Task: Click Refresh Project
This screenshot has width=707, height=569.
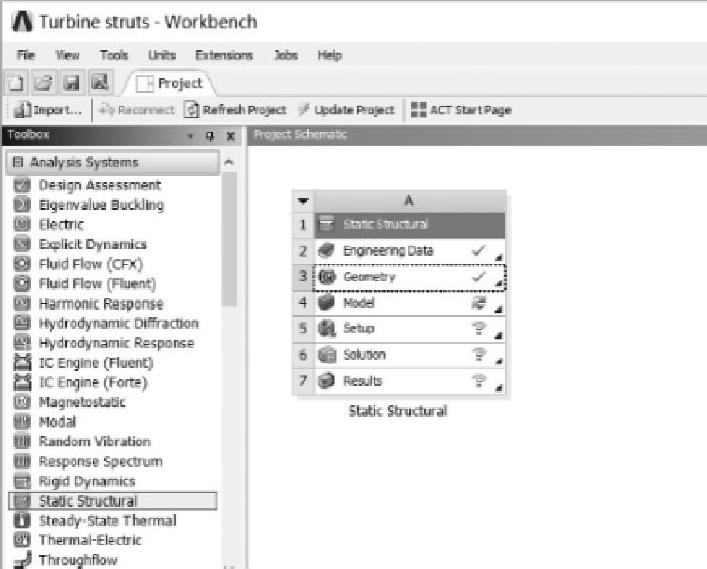Action: [235, 110]
